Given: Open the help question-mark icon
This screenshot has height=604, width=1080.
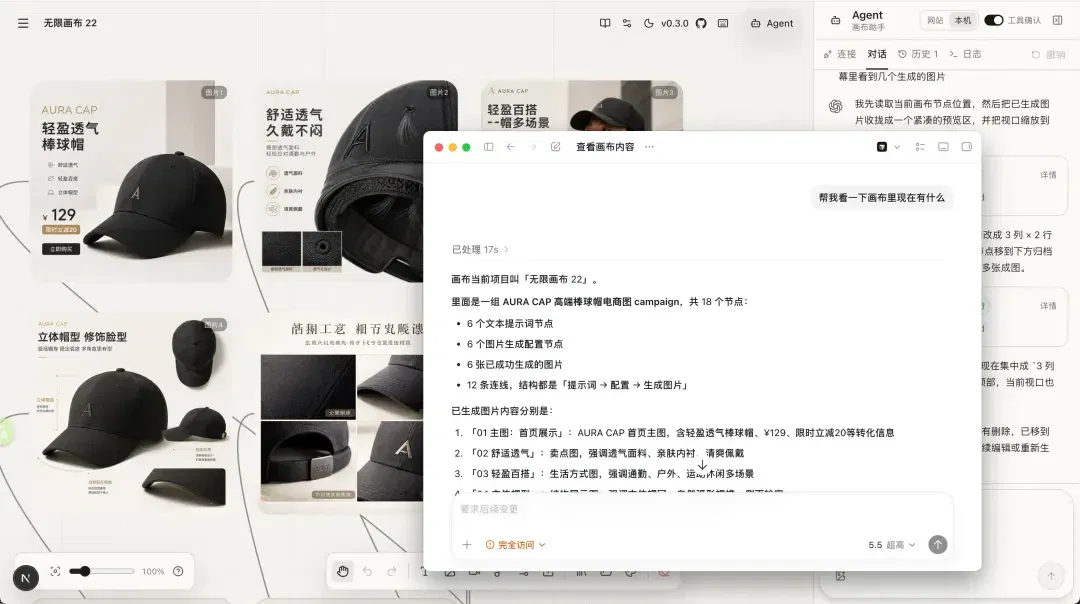Looking at the screenshot, I should [x=178, y=572].
